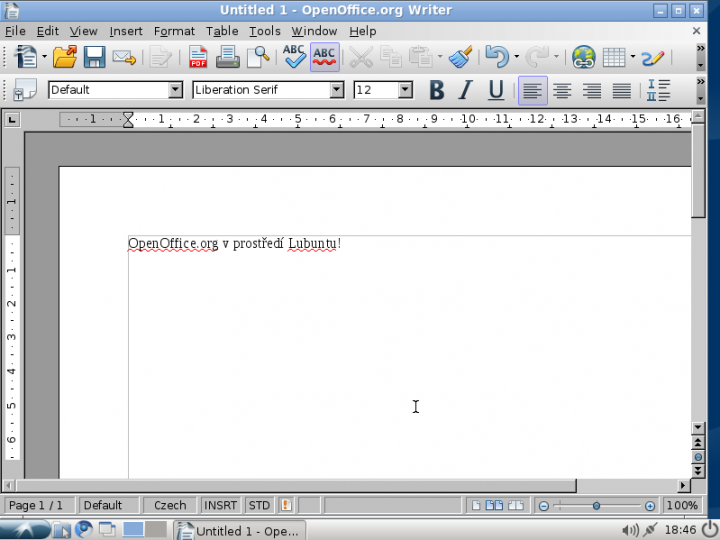Open Styles and Formatting icon
Image resolution: width=720 pixels, height=540 pixels.
click(25, 89)
